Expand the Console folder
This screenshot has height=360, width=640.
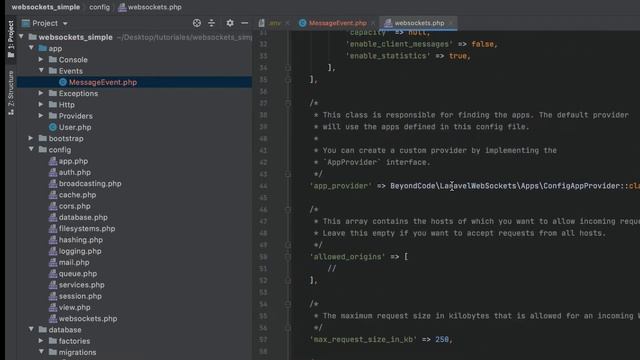[x=41, y=60]
